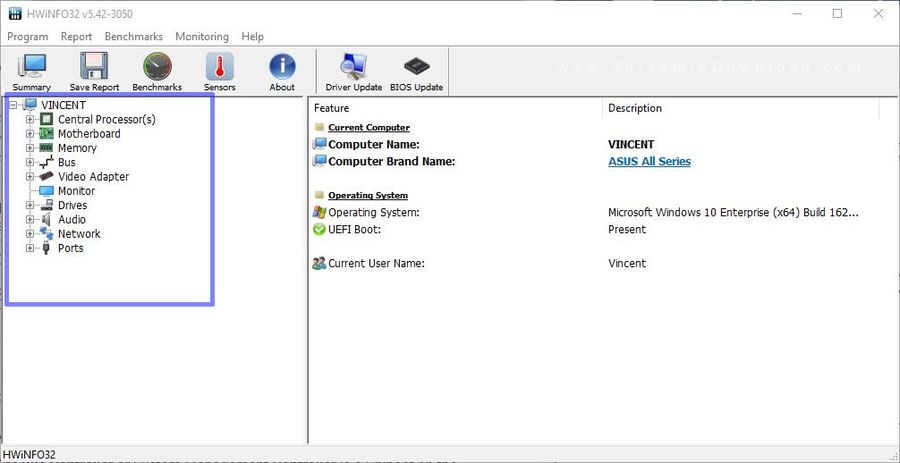Image resolution: width=900 pixels, height=463 pixels.
Task: Open the Program menu
Action: pyautogui.click(x=28, y=36)
